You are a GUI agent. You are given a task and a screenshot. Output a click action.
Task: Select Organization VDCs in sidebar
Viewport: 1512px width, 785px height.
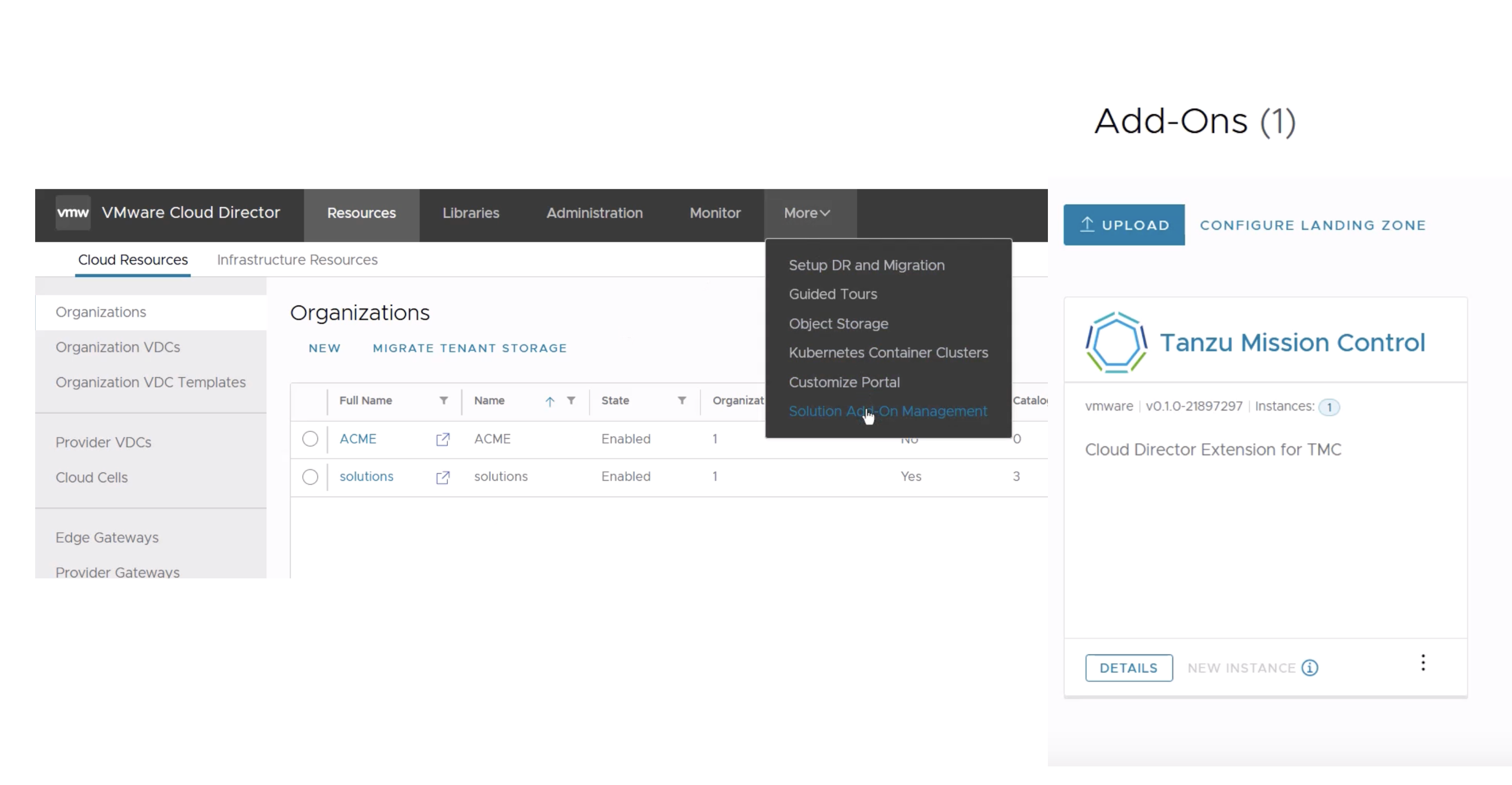point(118,347)
